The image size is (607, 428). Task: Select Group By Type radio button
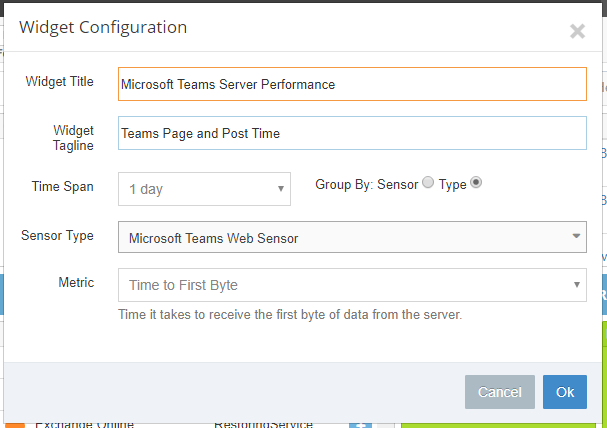point(476,182)
